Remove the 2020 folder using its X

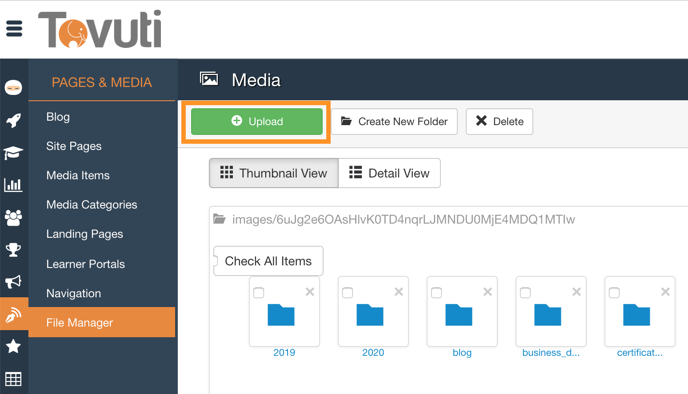pos(398,292)
